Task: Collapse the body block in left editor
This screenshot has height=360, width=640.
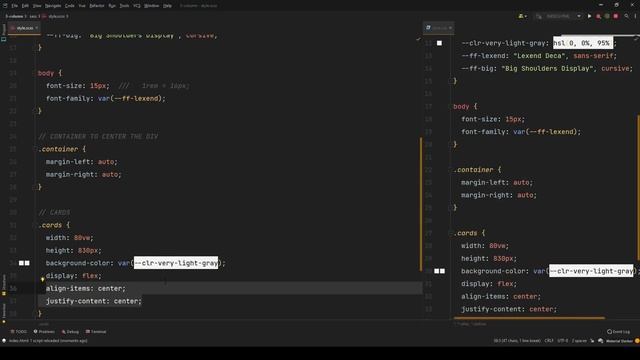Action: (x=35, y=73)
